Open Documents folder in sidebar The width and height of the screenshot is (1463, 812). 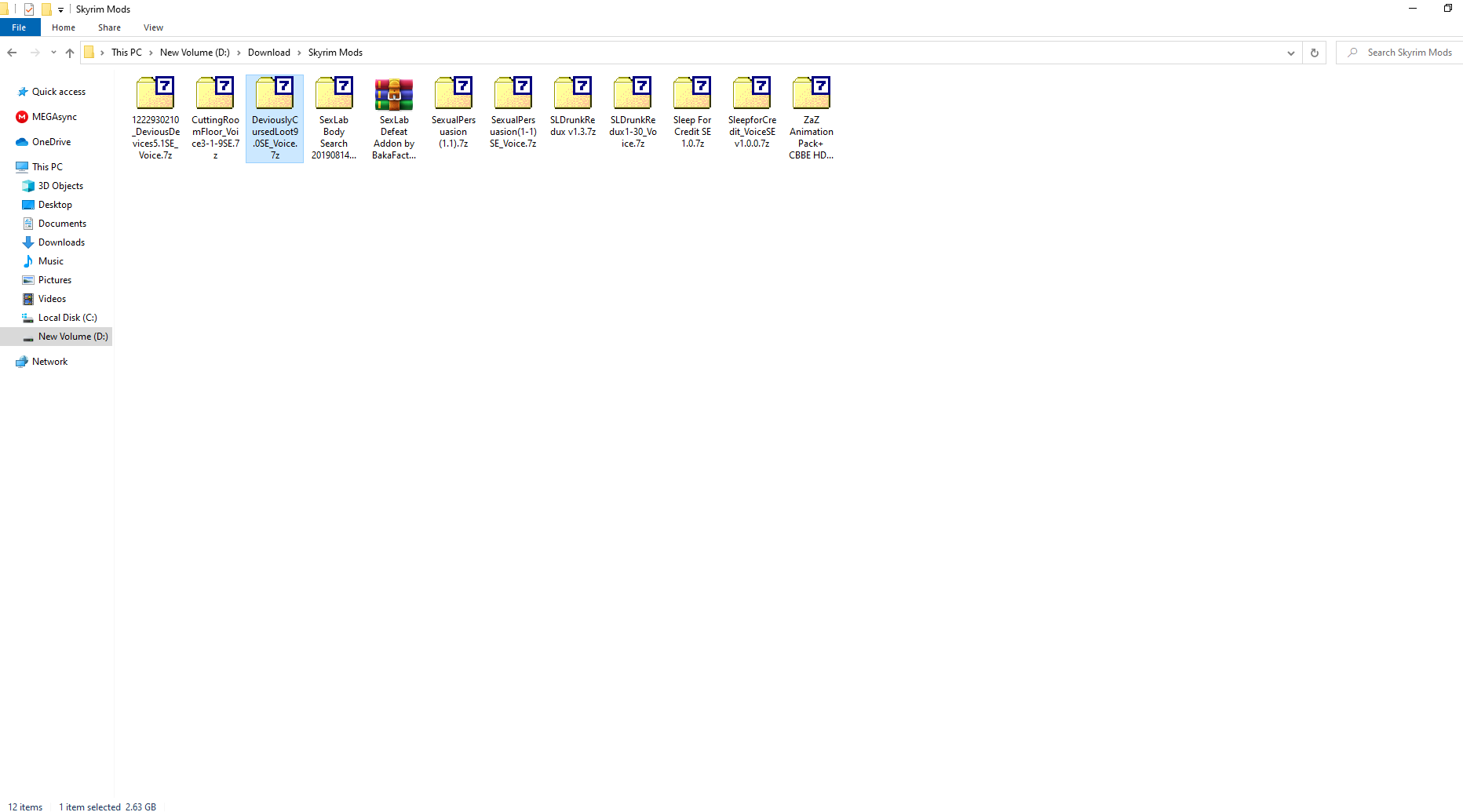(62, 224)
